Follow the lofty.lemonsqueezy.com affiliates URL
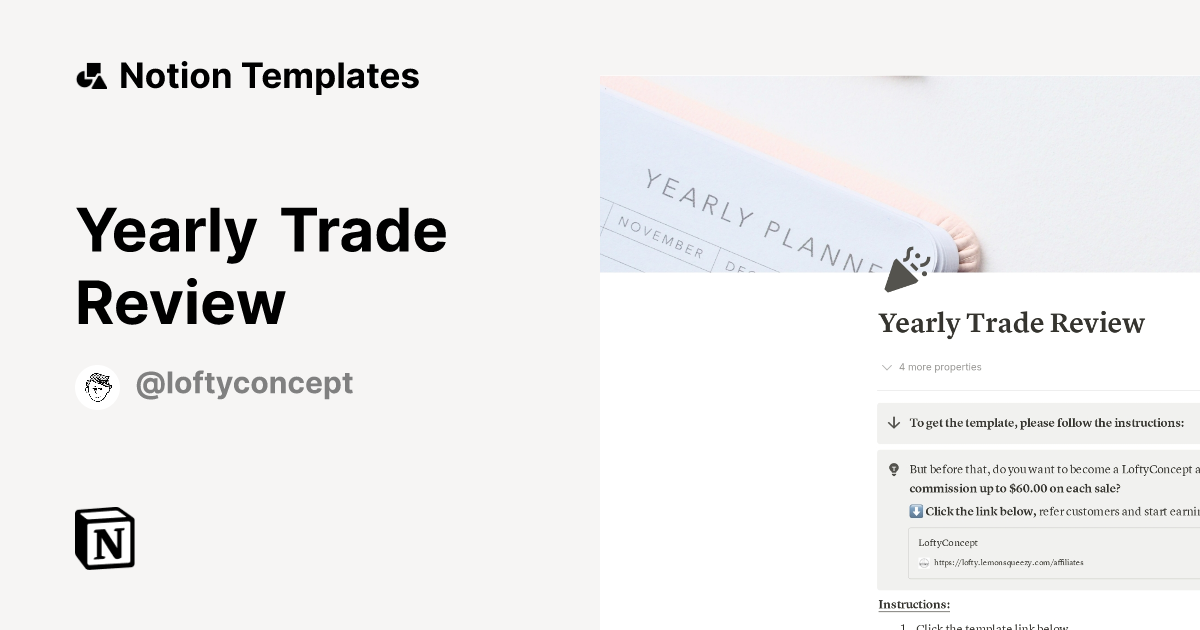This screenshot has height=630, width=1200. tap(1008, 563)
